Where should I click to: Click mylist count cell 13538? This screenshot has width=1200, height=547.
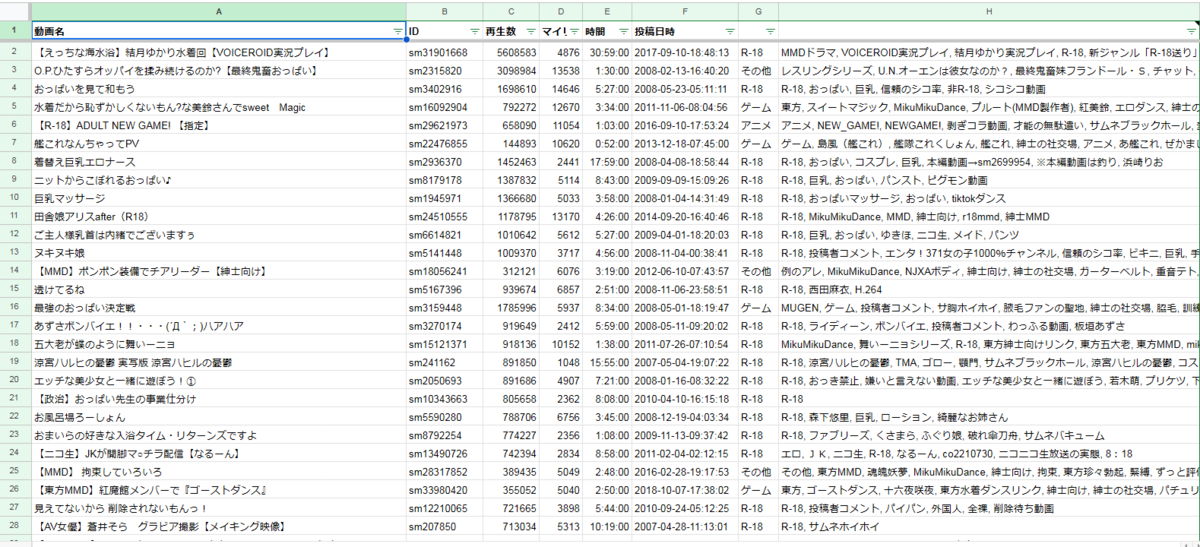click(x=562, y=70)
